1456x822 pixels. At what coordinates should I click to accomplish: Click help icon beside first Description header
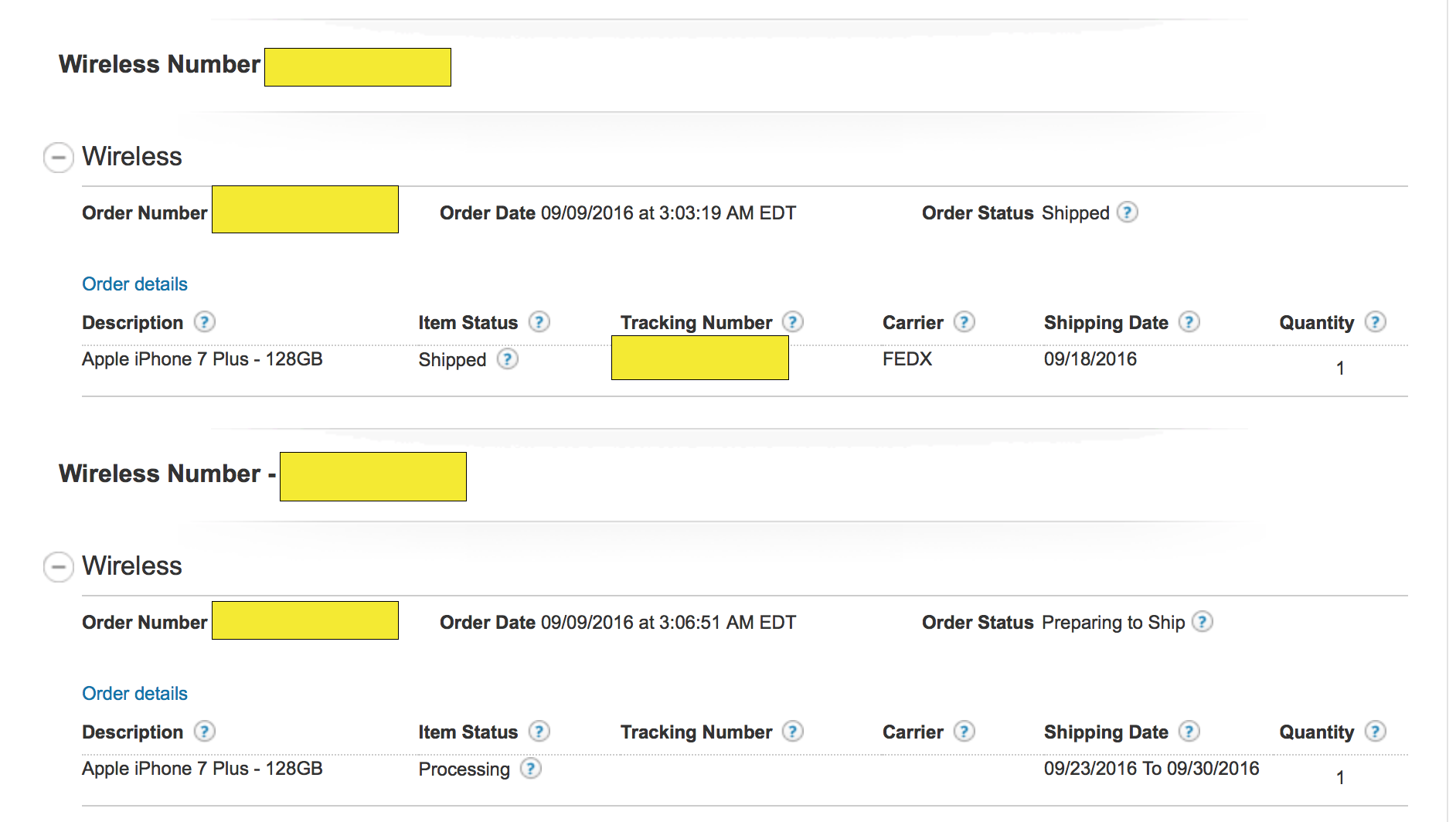204,321
